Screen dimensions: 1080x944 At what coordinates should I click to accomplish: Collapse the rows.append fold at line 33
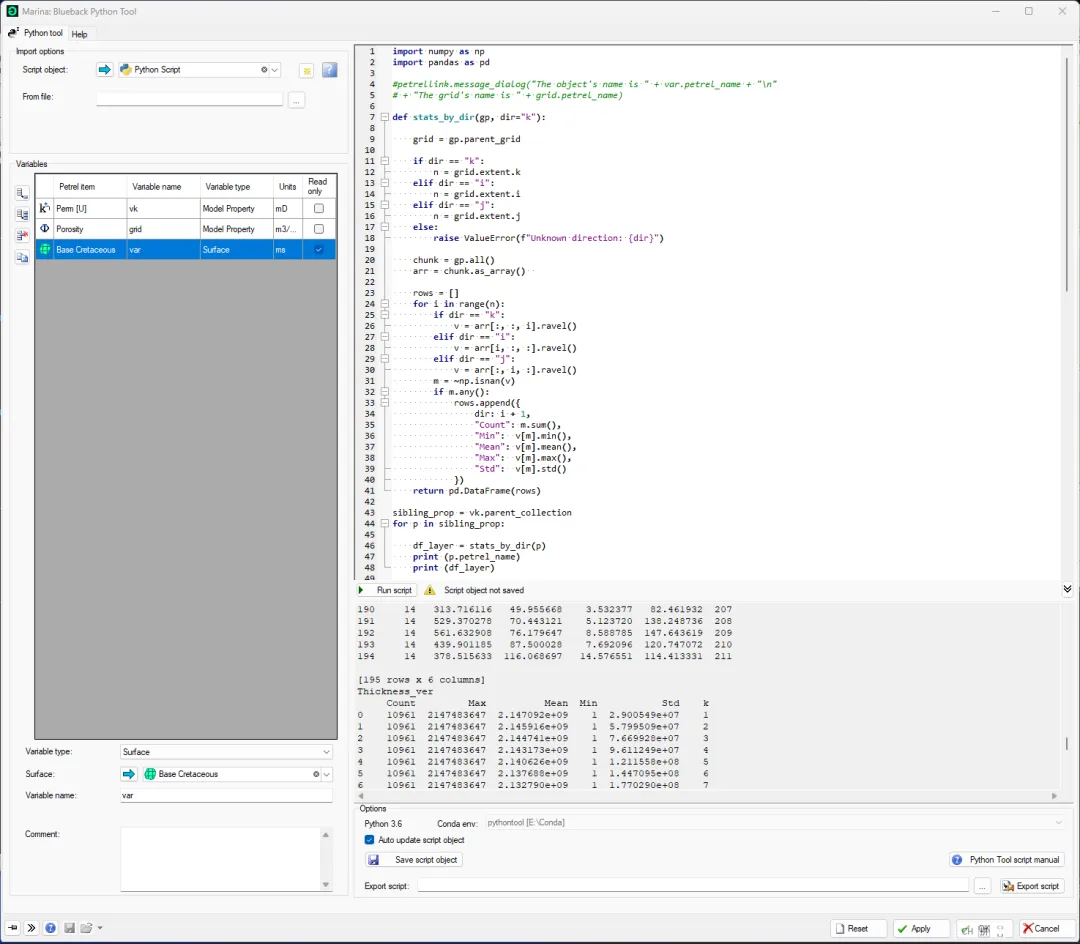(x=384, y=403)
